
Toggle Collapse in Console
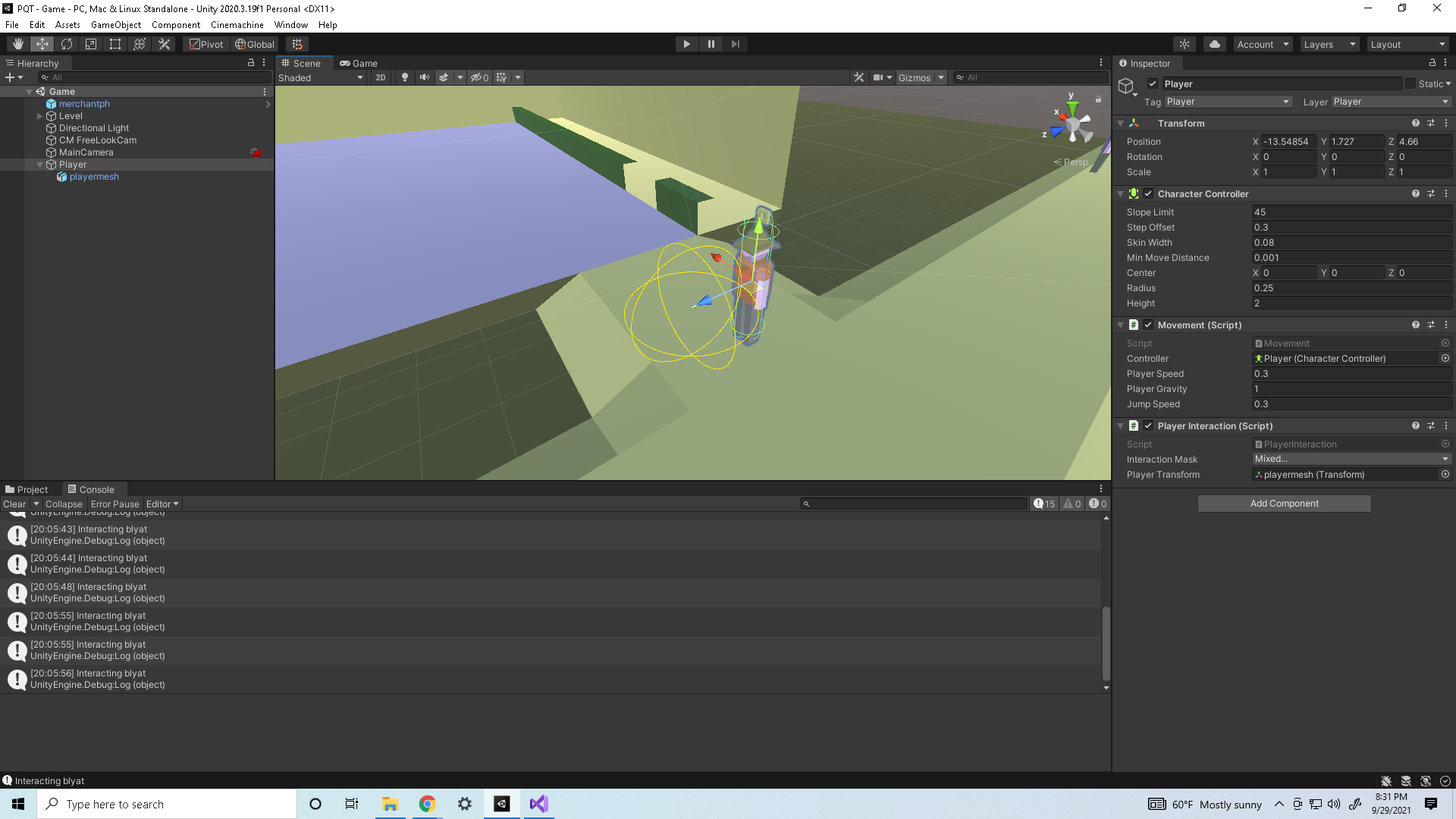pyautogui.click(x=64, y=504)
